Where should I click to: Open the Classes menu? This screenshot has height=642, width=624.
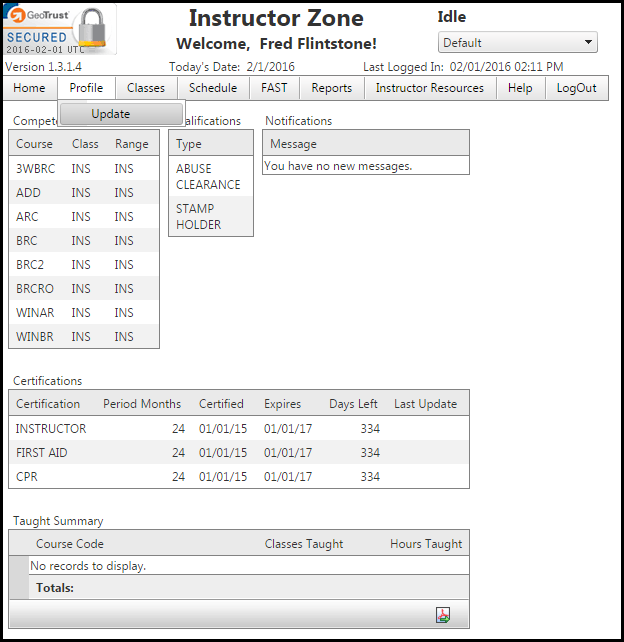tap(146, 88)
